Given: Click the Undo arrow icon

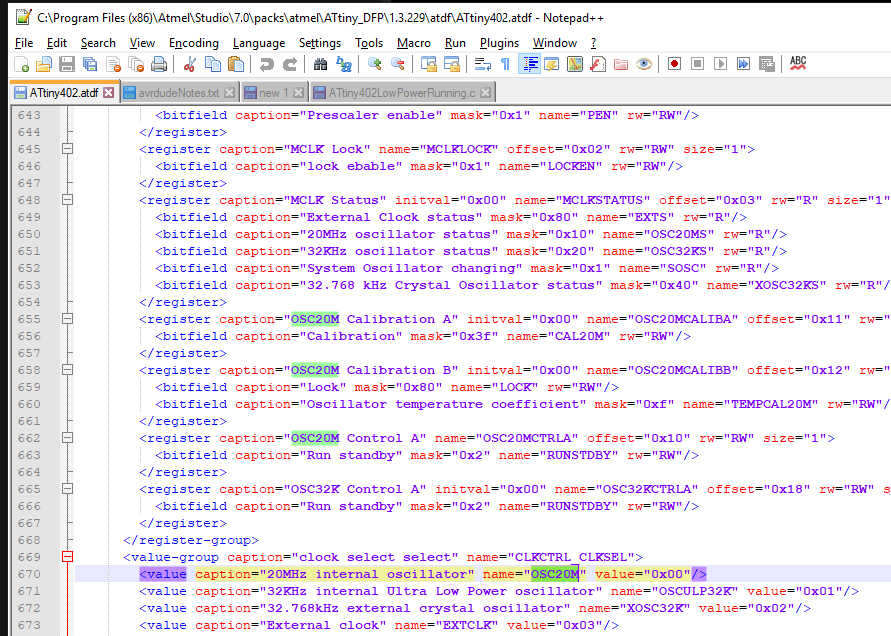Looking at the screenshot, I should coord(266,64).
